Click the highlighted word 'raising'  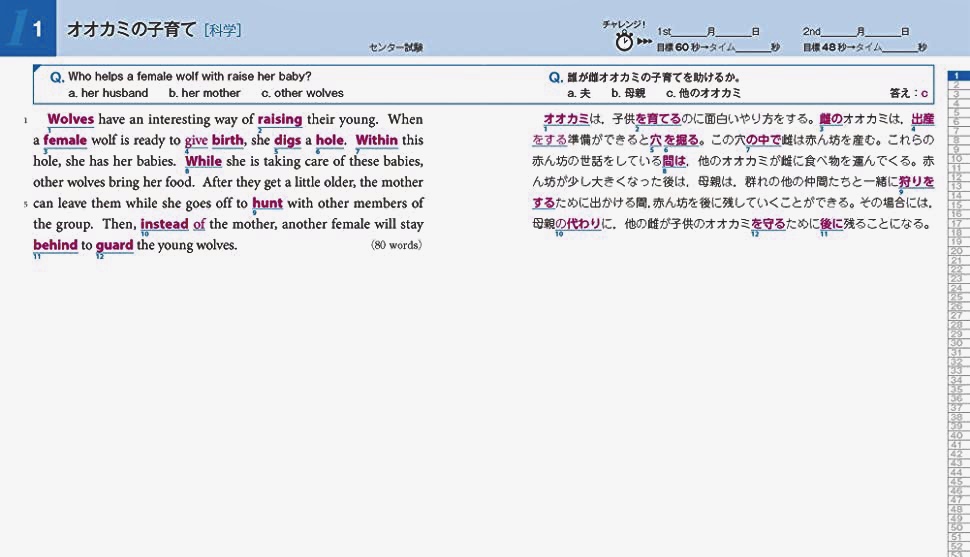pos(280,119)
